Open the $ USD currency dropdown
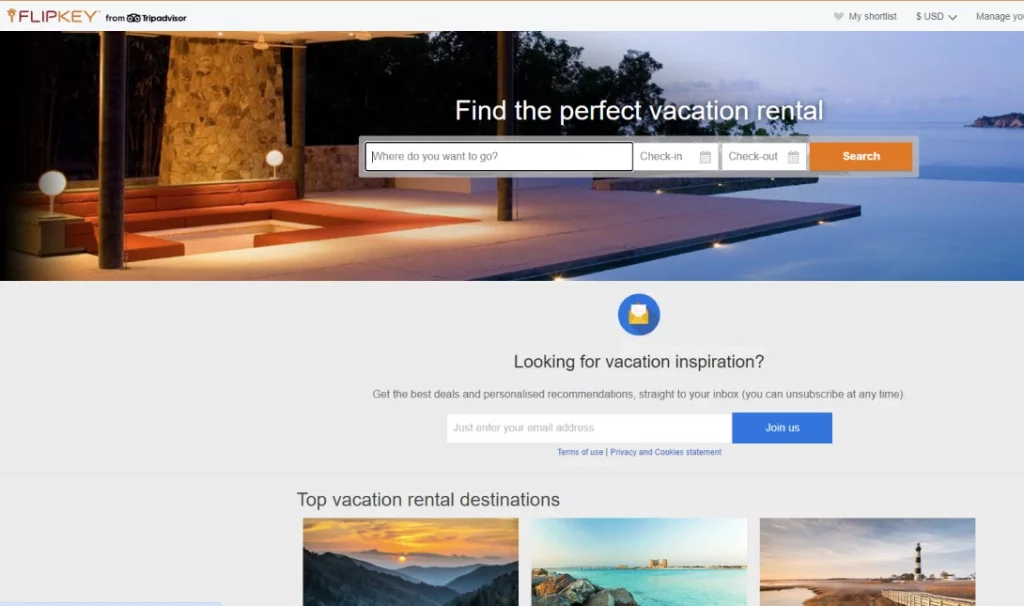The width and height of the screenshot is (1024, 606). point(930,16)
